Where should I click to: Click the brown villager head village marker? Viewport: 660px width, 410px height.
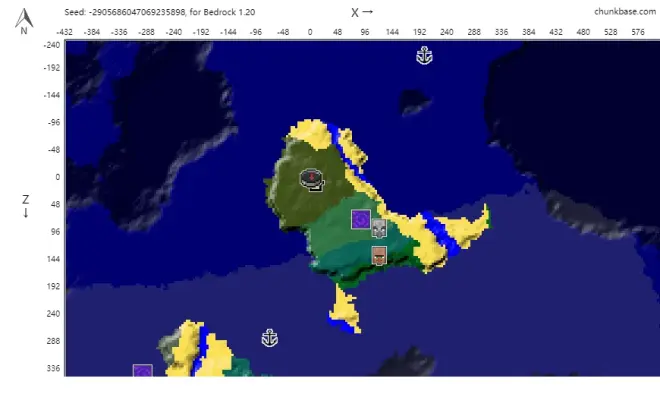(379, 256)
